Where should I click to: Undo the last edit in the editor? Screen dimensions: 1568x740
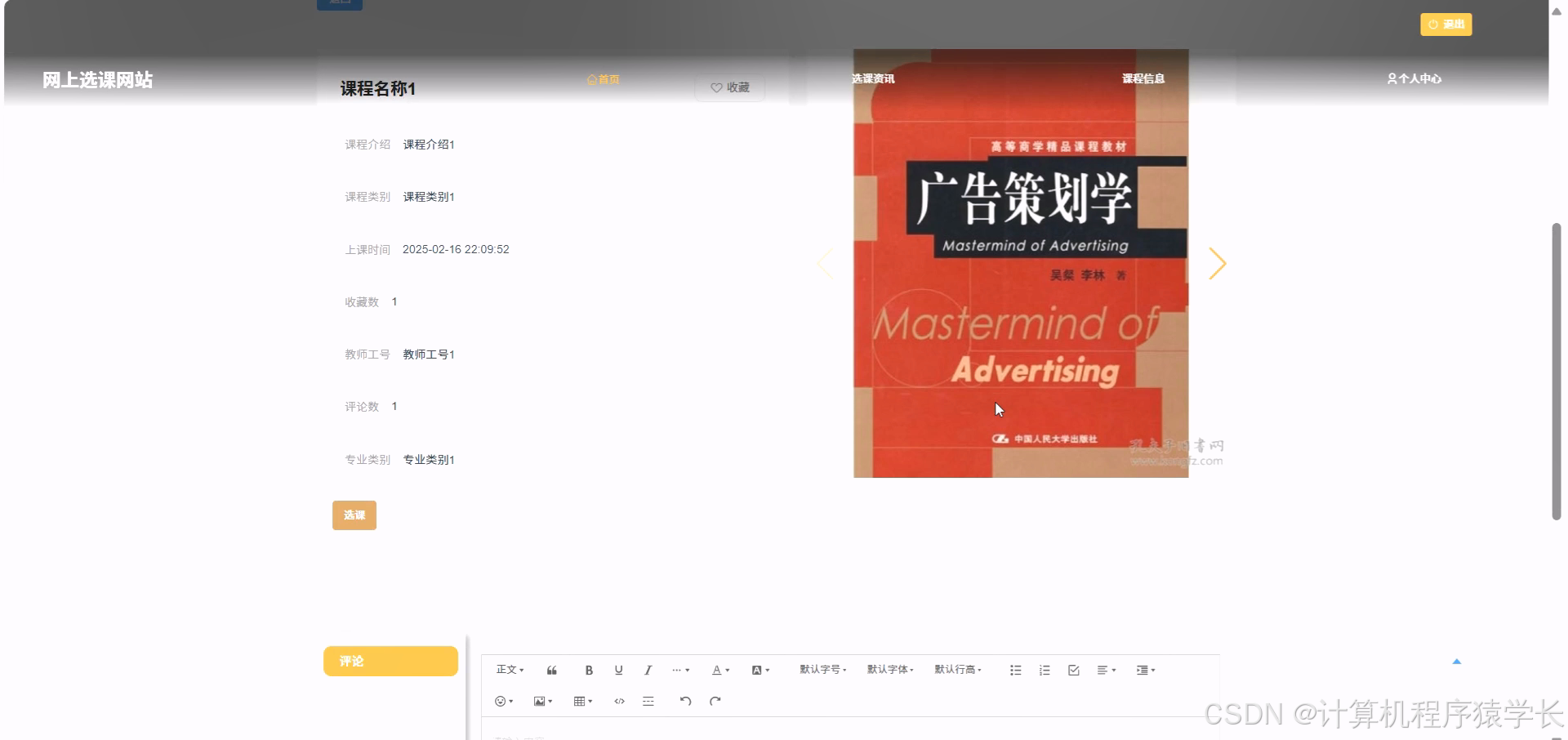click(x=685, y=701)
